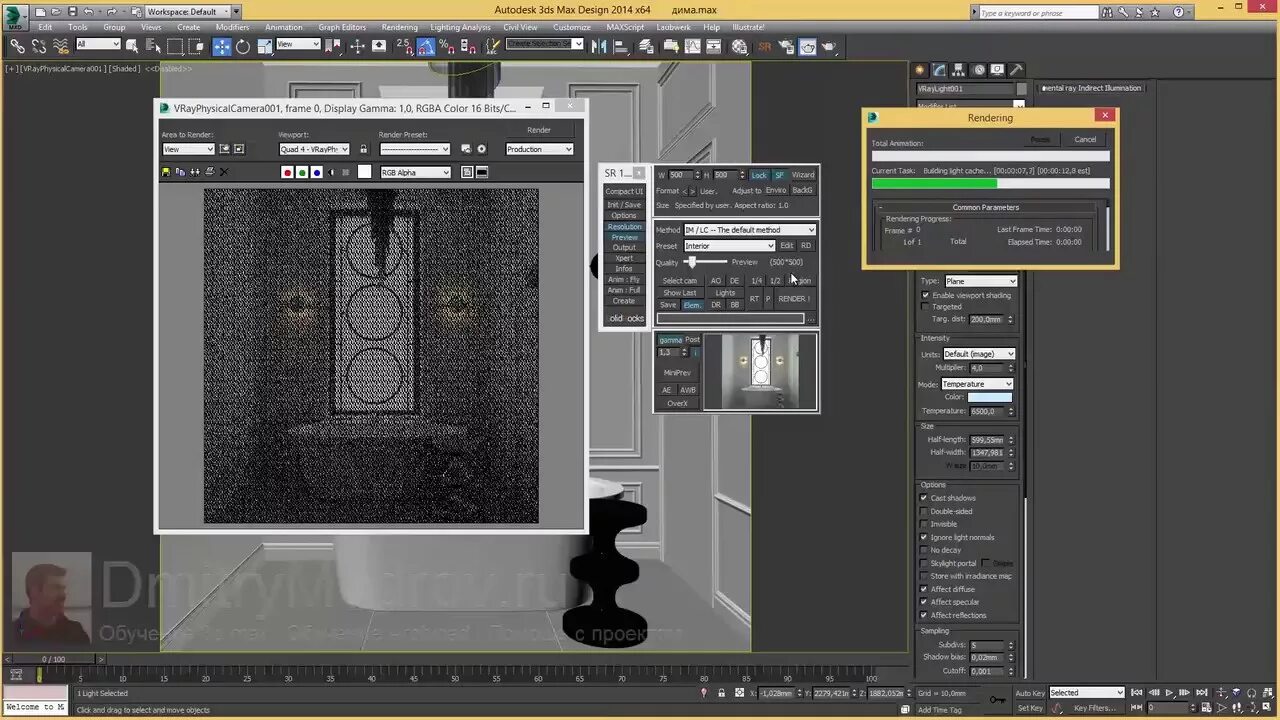Open the MAXScript menu
Image resolution: width=1280 pixels, height=720 pixels.
(623, 27)
